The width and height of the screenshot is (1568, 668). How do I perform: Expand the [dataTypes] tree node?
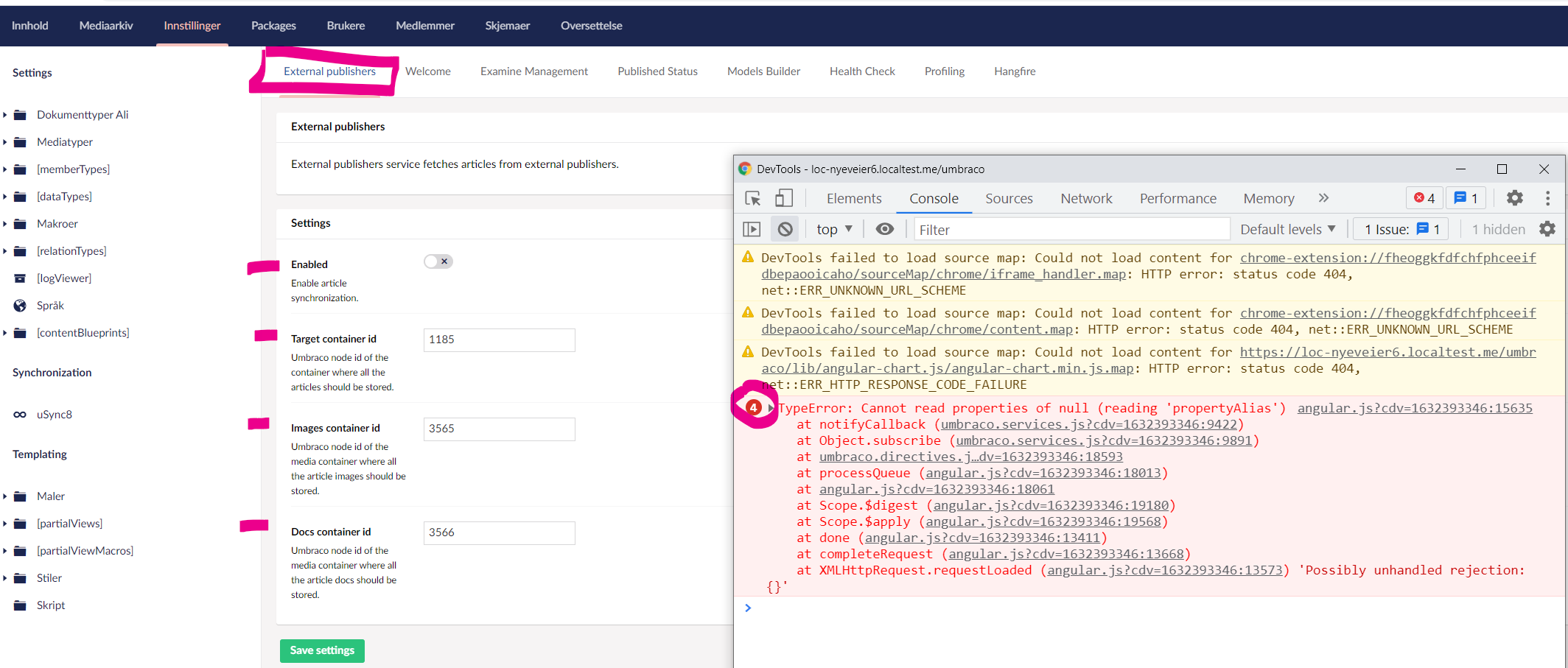tap(4, 197)
